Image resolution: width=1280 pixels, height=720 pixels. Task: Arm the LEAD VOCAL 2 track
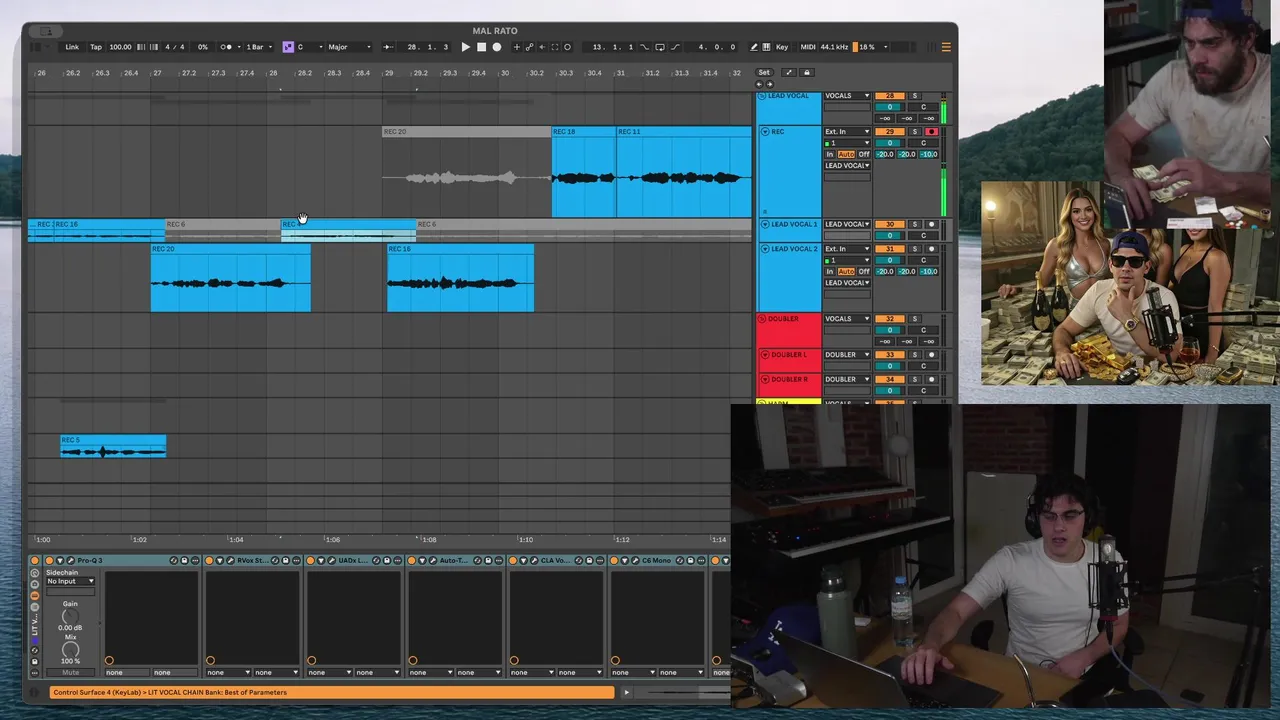click(x=931, y=249)
